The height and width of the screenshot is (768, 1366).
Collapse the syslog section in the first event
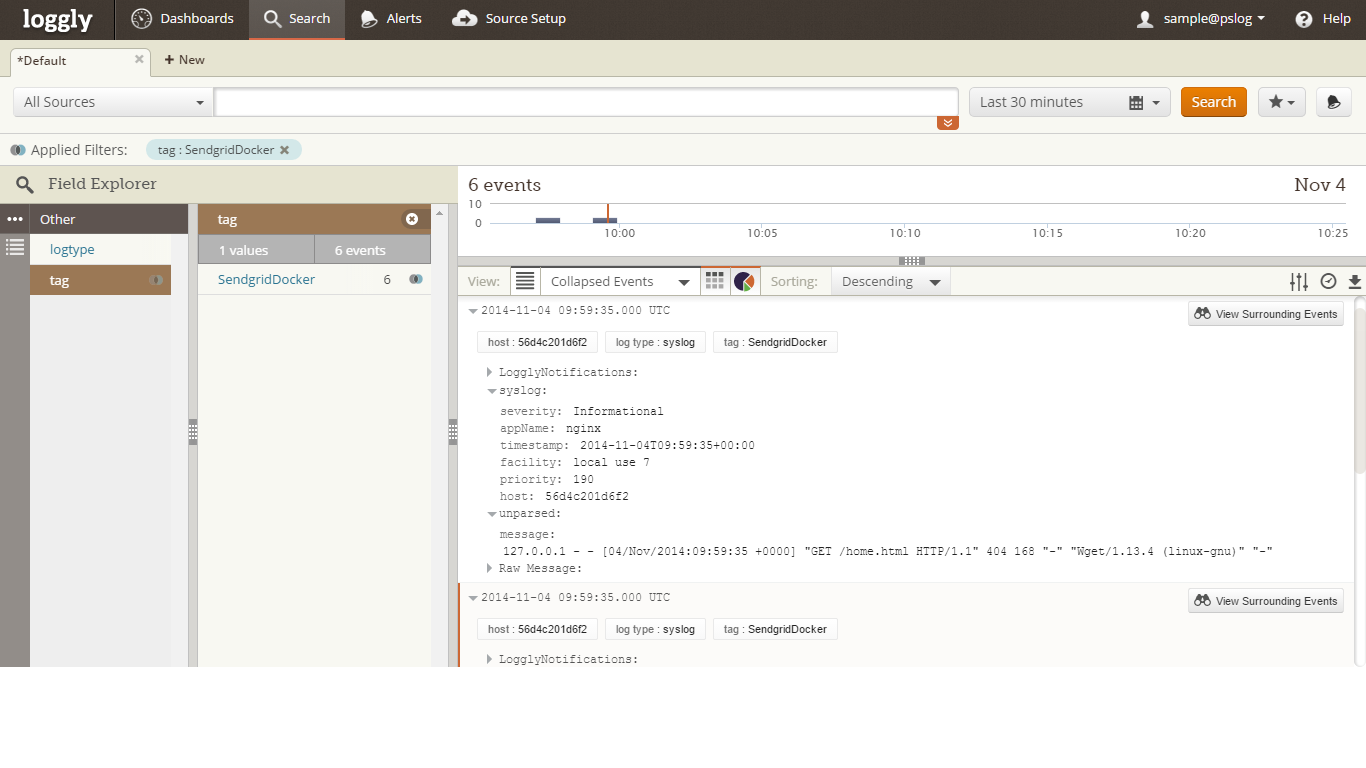[492, 391]
